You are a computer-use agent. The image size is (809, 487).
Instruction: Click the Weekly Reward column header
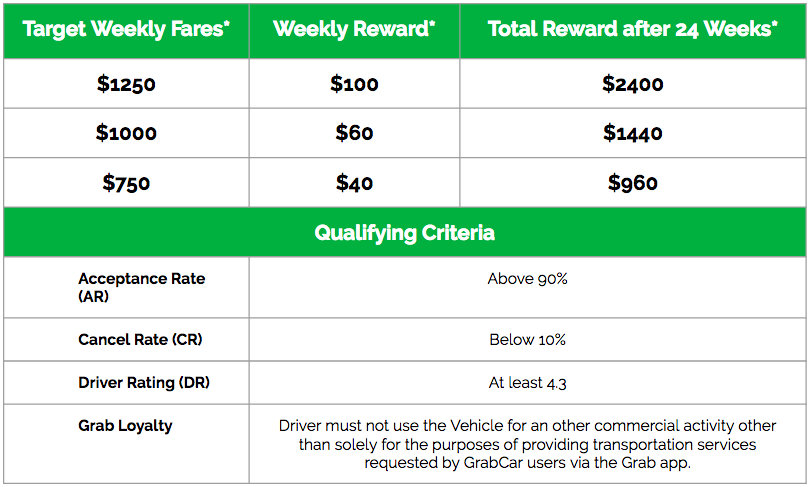(354, 29)
